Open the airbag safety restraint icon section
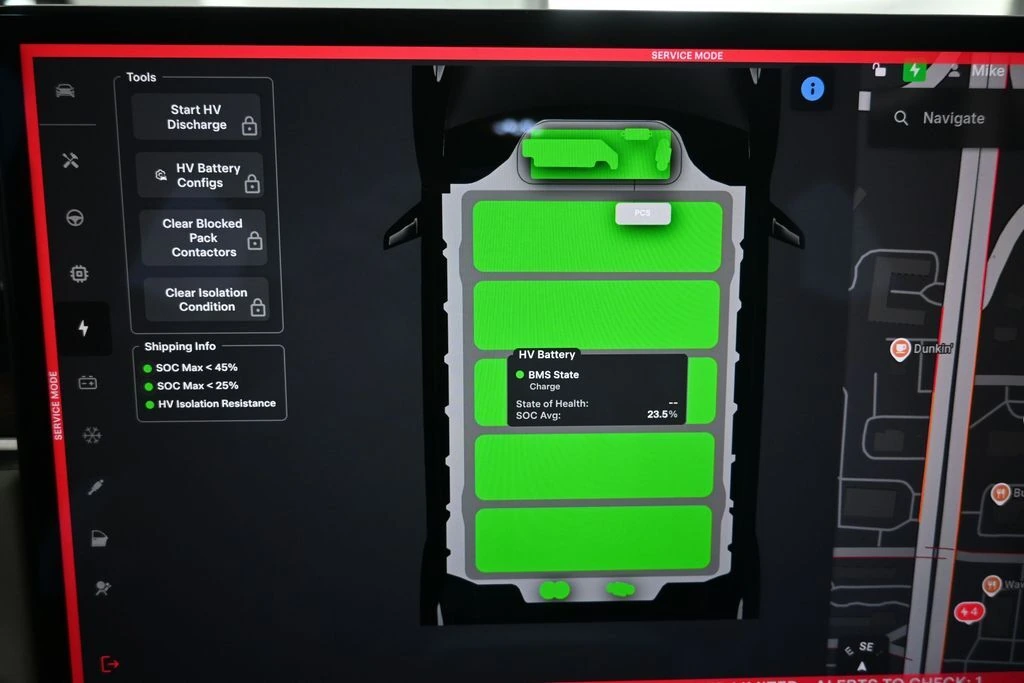Viewport: 1024px width, 683px height. [x=102, y=588]
